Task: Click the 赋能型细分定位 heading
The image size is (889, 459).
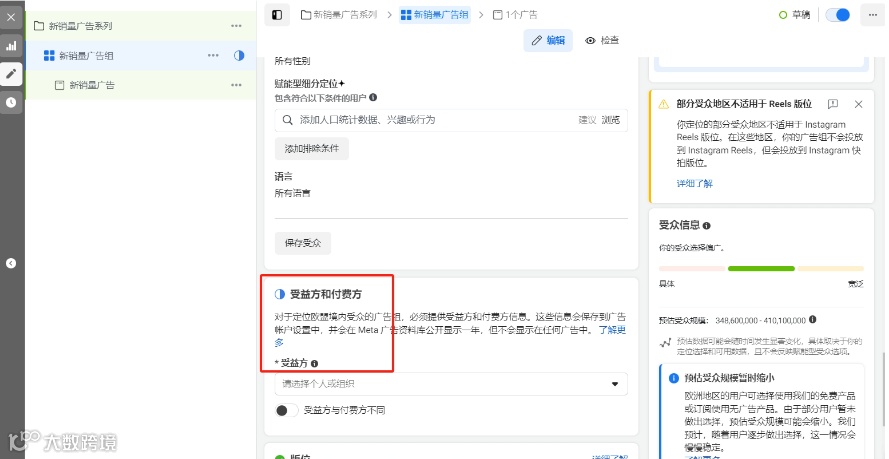Action: tap(310, 83)
